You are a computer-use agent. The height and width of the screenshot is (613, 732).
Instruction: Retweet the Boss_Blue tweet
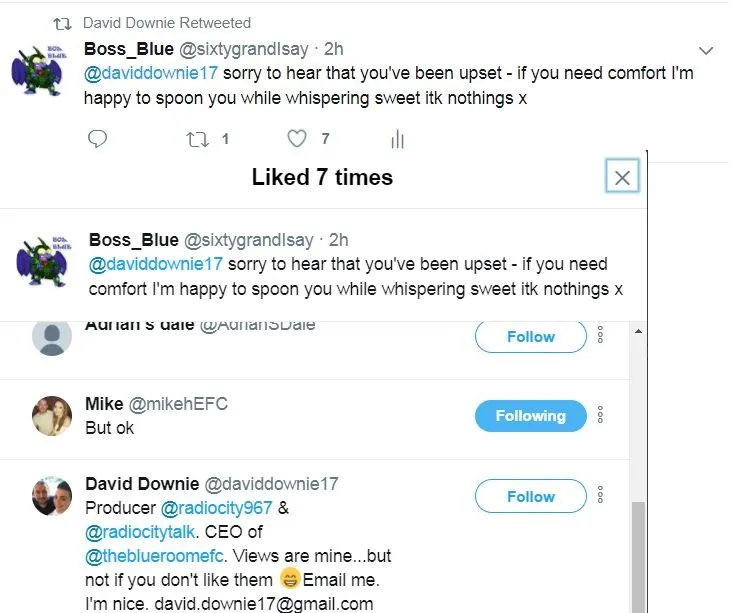pyautogui.click(x=195, y=139)
